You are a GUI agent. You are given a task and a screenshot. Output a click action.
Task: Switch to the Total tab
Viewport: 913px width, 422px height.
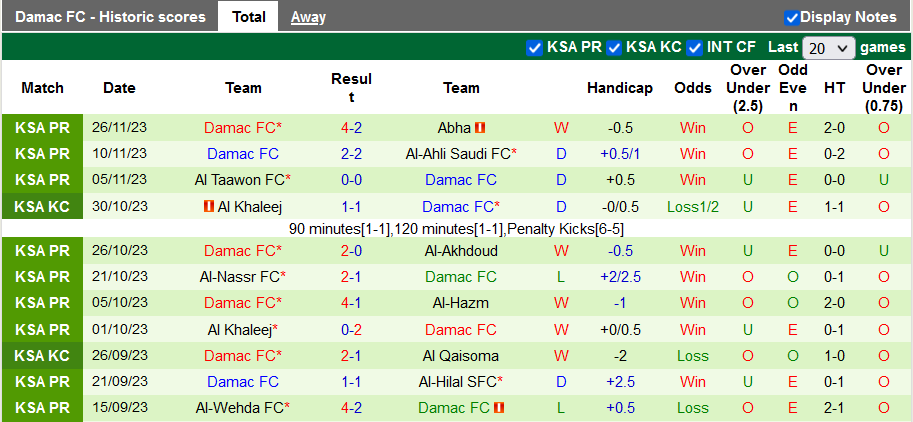tap(249, 17)
